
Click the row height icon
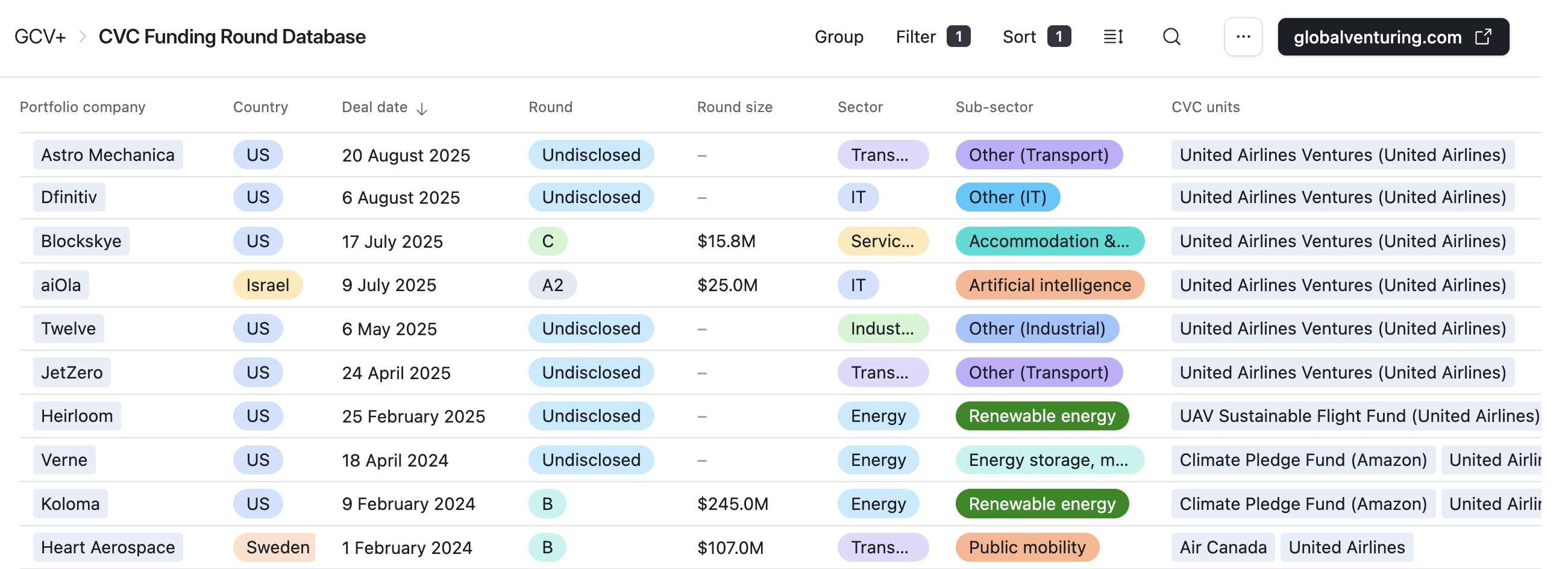(x=1112, y=37)
